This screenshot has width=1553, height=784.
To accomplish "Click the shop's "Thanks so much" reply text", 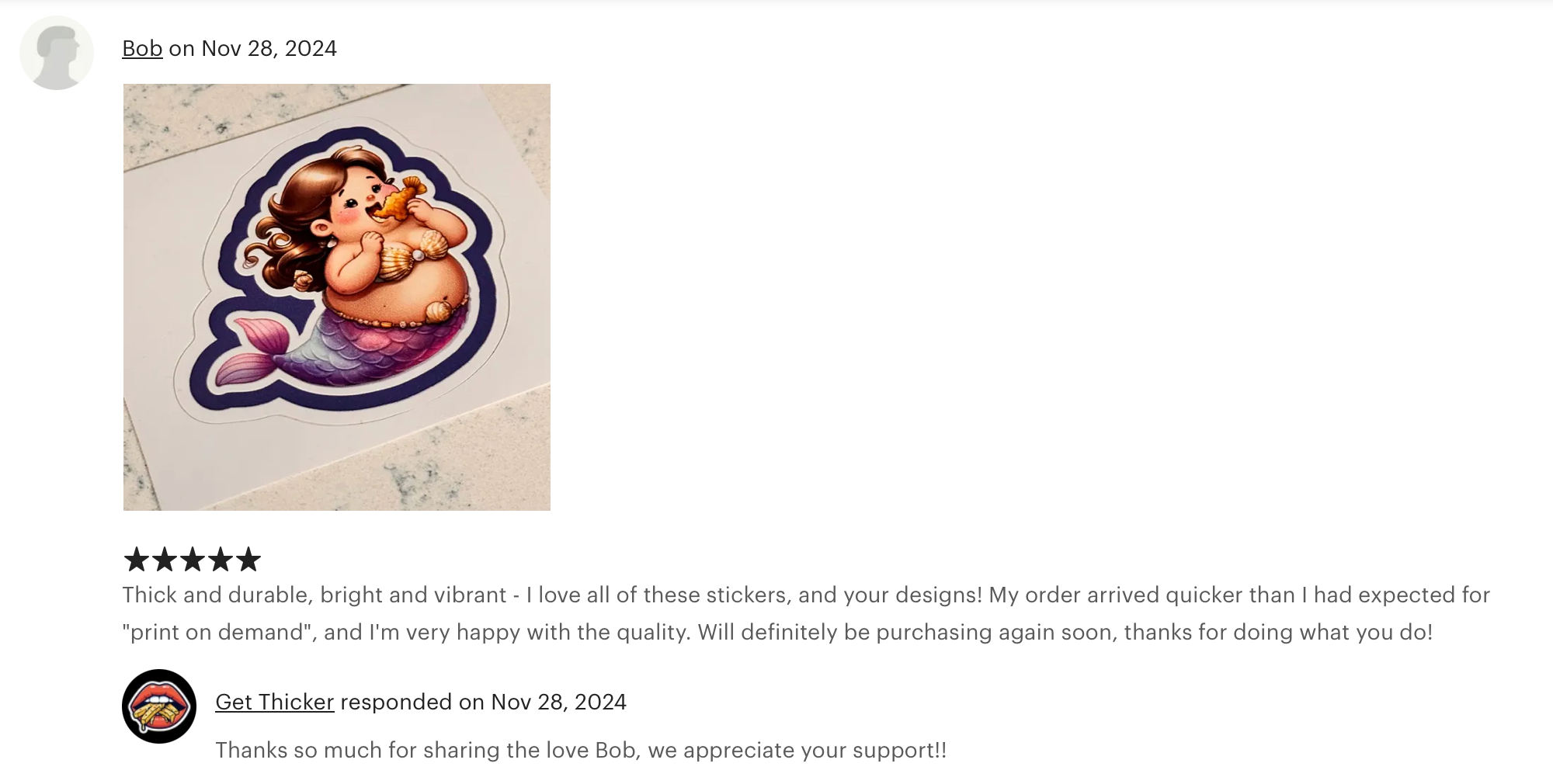I will pos(580,751).
